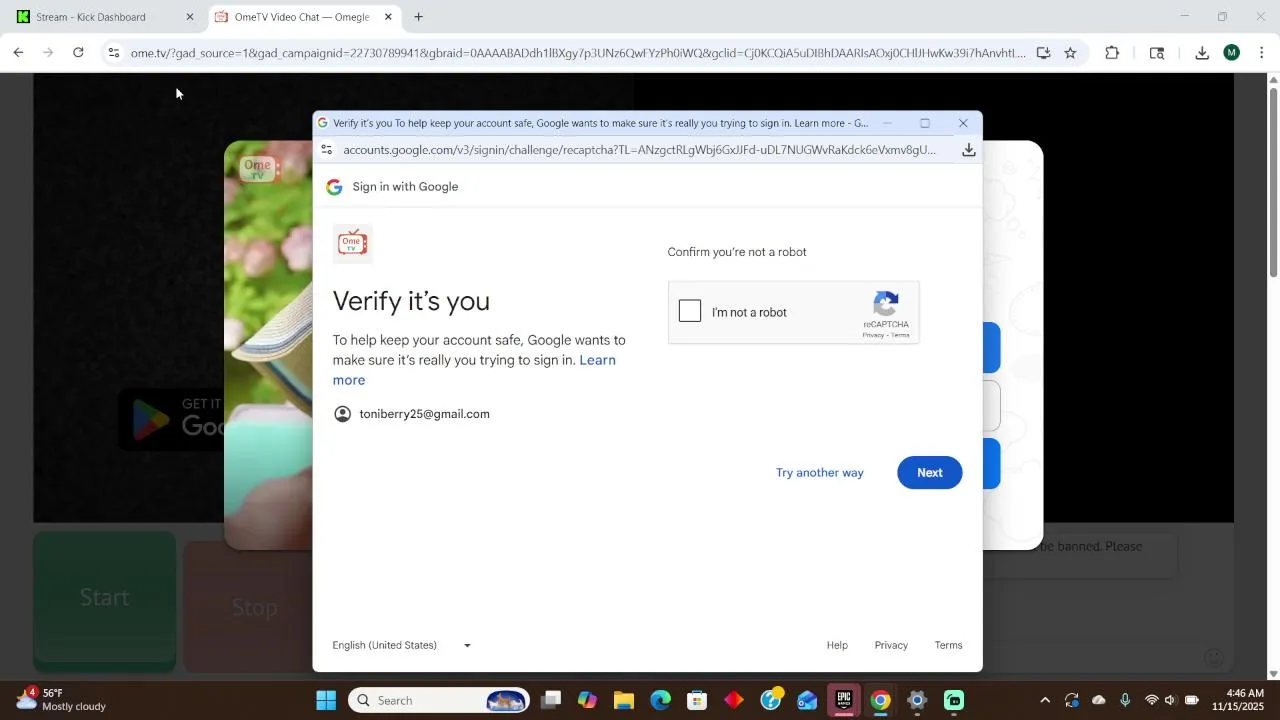The width and height of the screenshot is (1280, 720).
Task: Close the Kick Dashboard tab
Action: pos(190,17)
